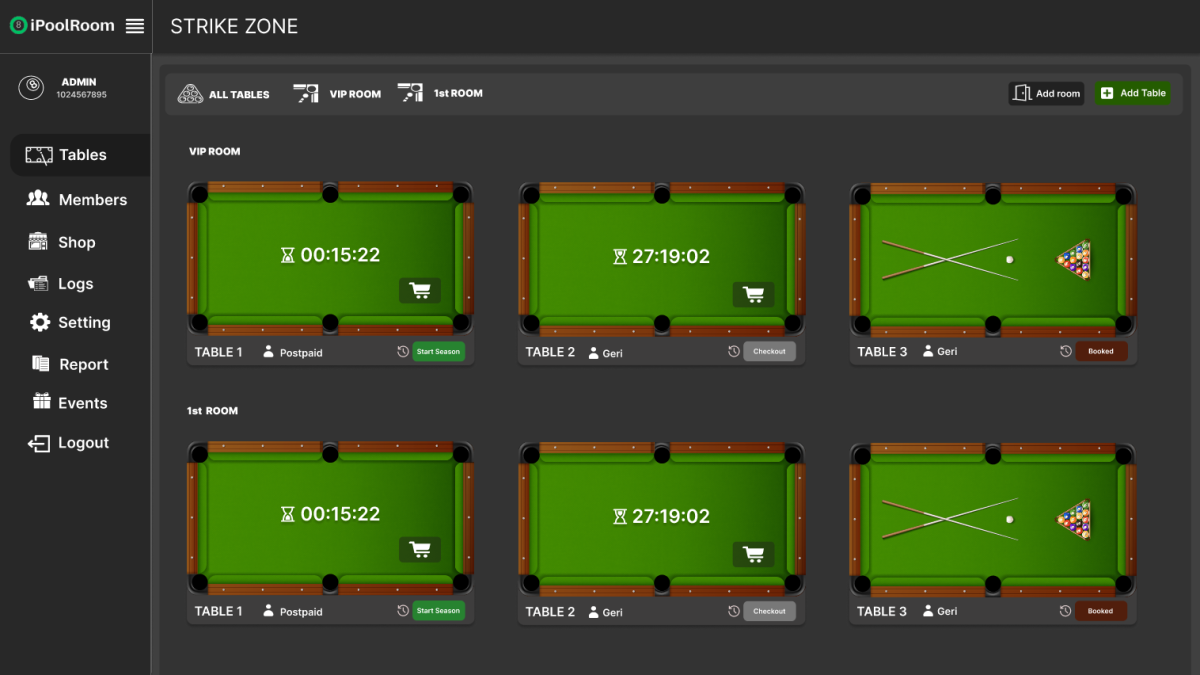The height and width of the screenshot is (675, 1200).
Task: Switch to the VIP Room tab
Action: (337, 94)
